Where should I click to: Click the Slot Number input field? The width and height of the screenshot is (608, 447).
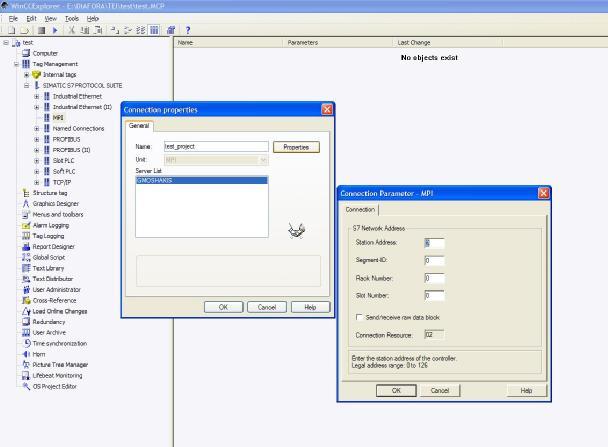(x=434, y=295)
